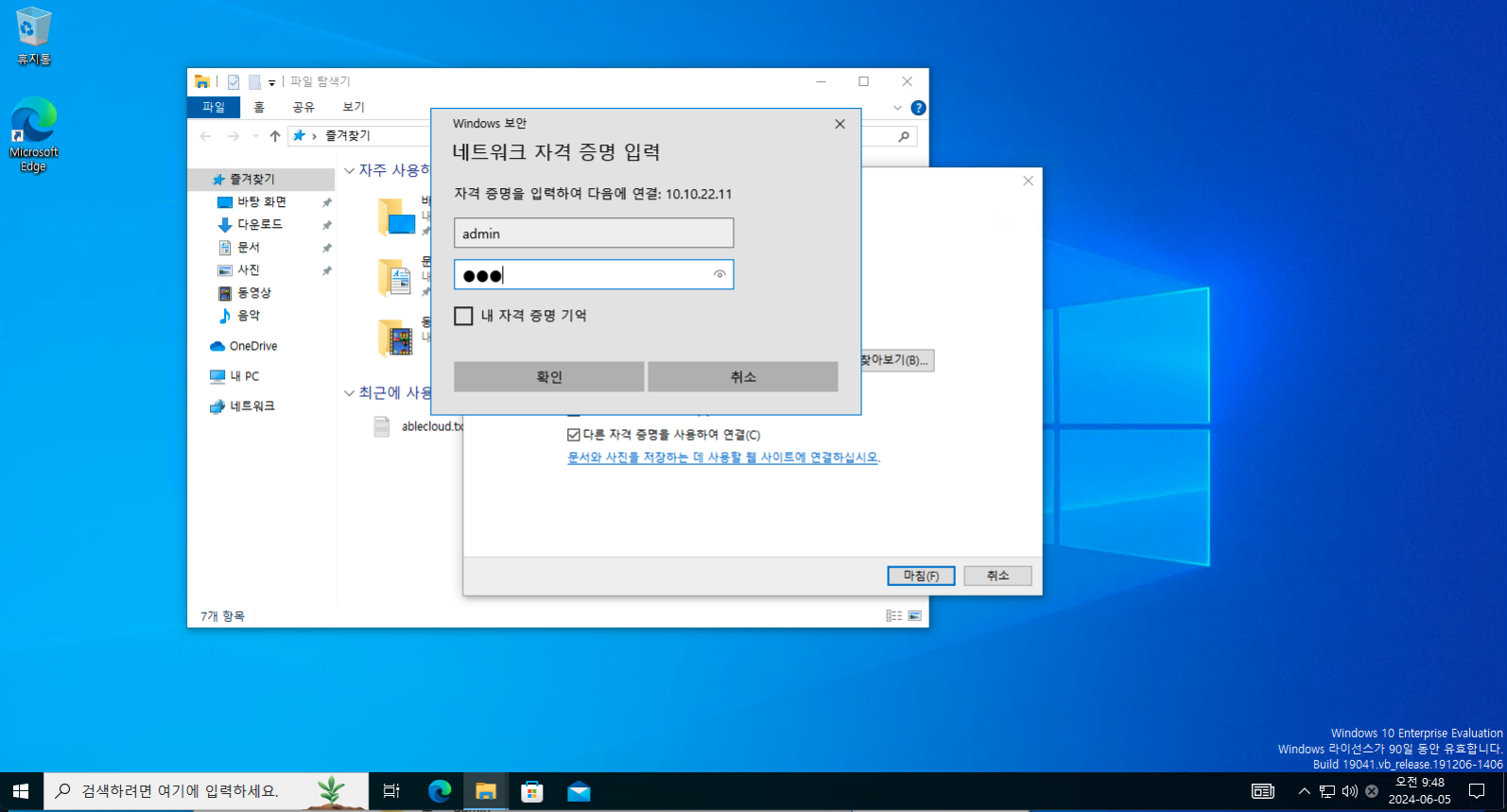Switch to the 보기 ribbon tab

coord(354,107)
